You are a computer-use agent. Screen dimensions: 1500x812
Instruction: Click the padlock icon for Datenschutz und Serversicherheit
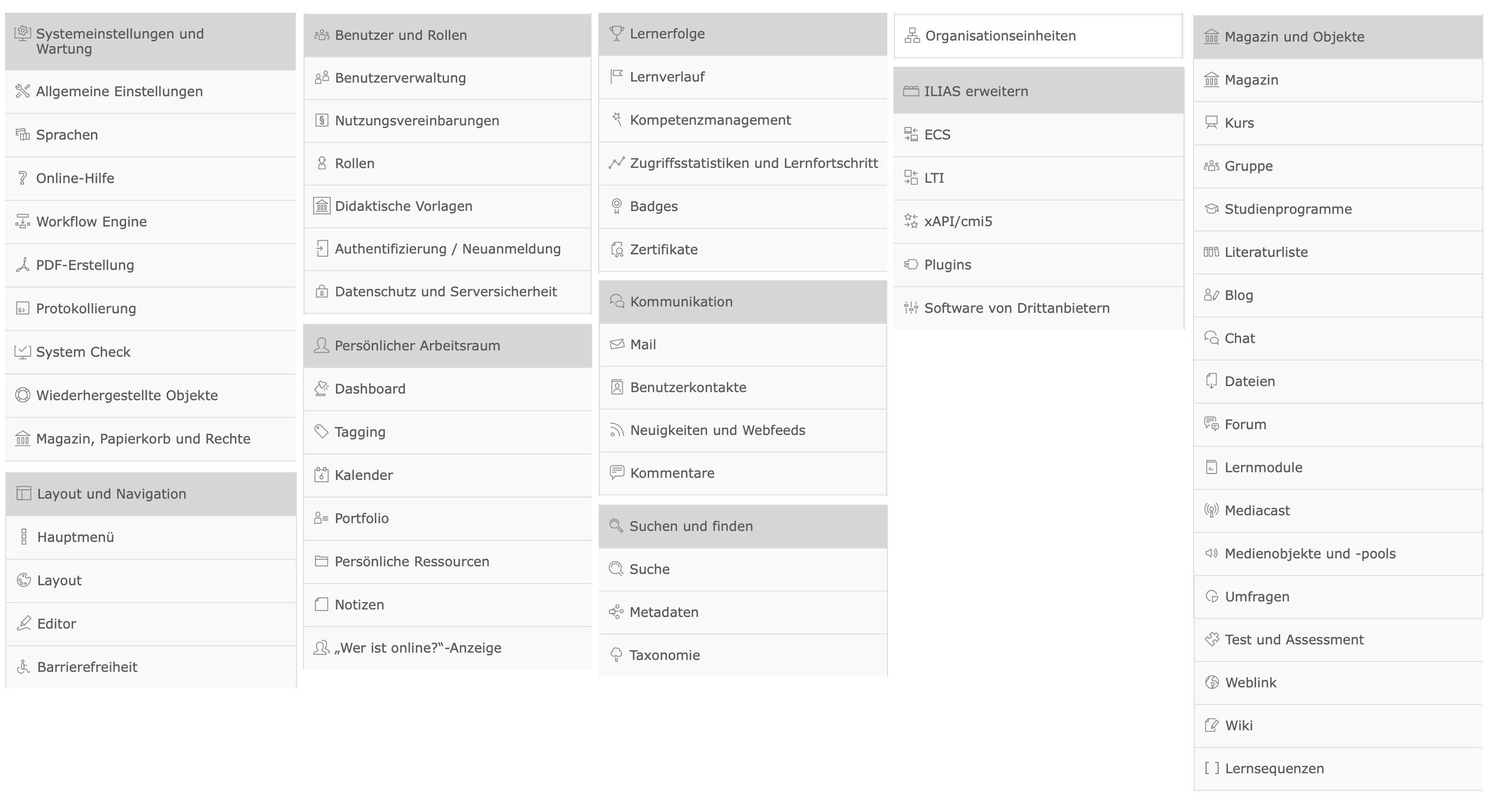point(321,291)
